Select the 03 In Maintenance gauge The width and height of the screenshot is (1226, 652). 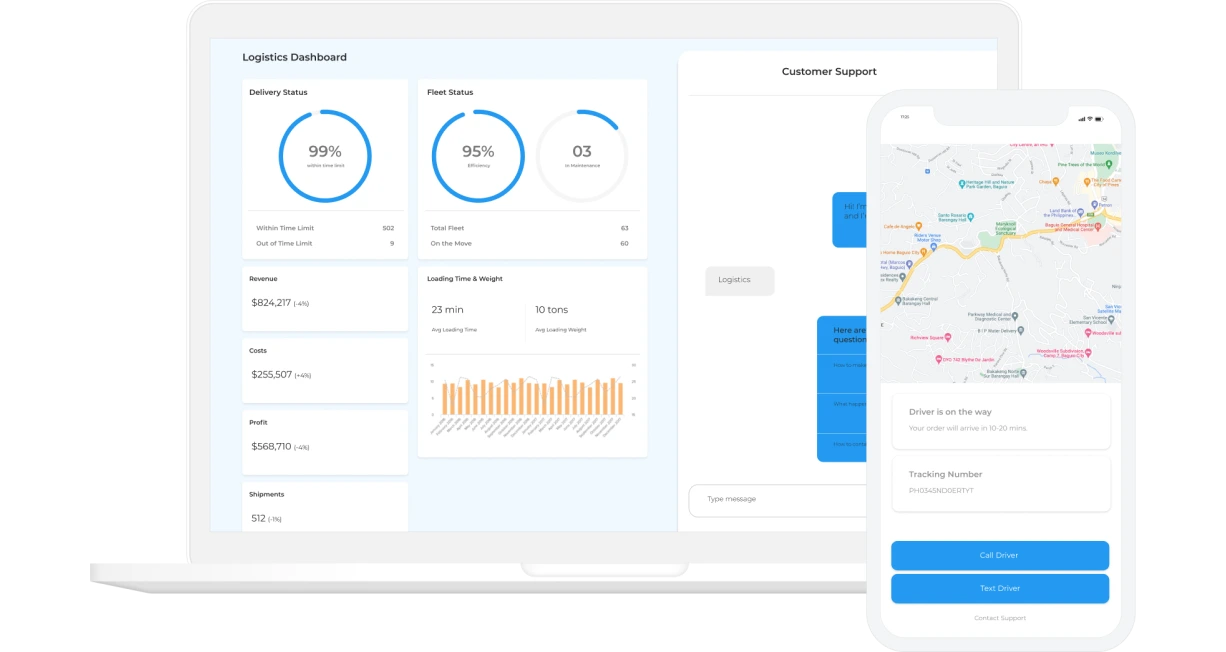point(582,156)
